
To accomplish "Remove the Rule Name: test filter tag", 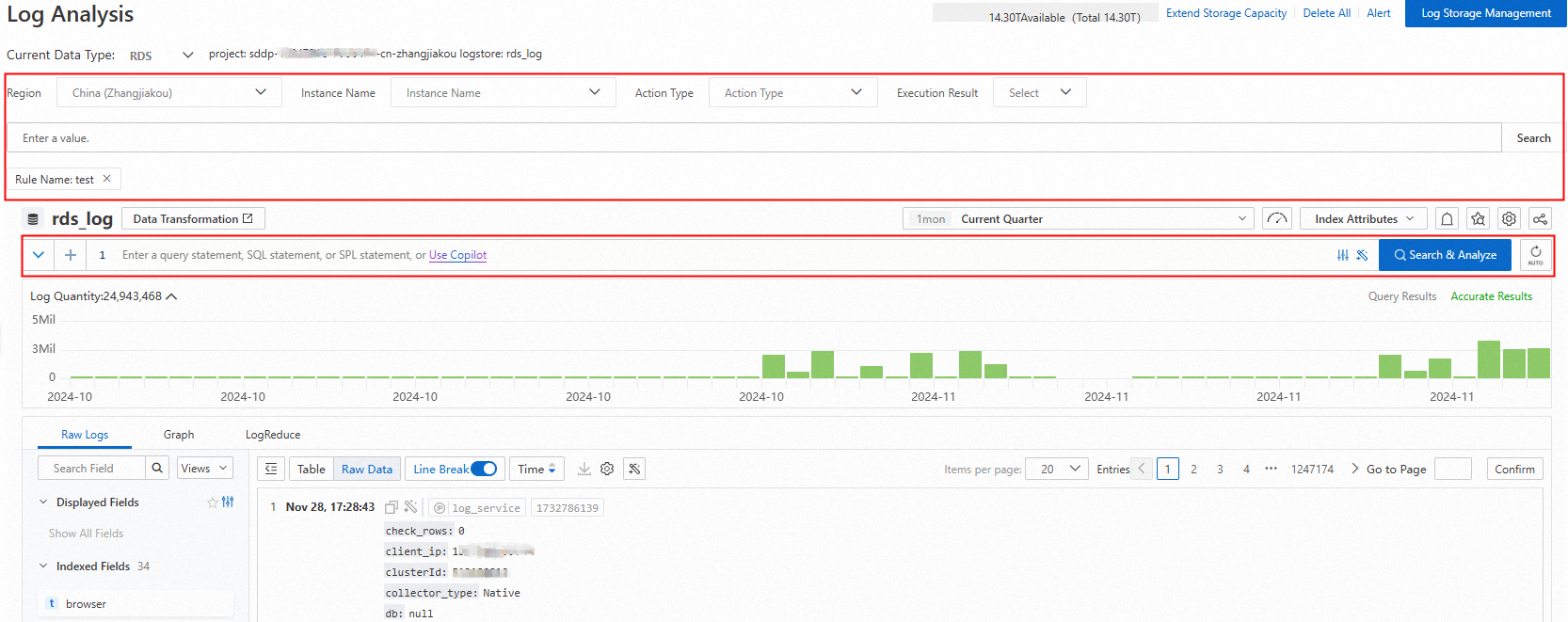I will [106, 179].
